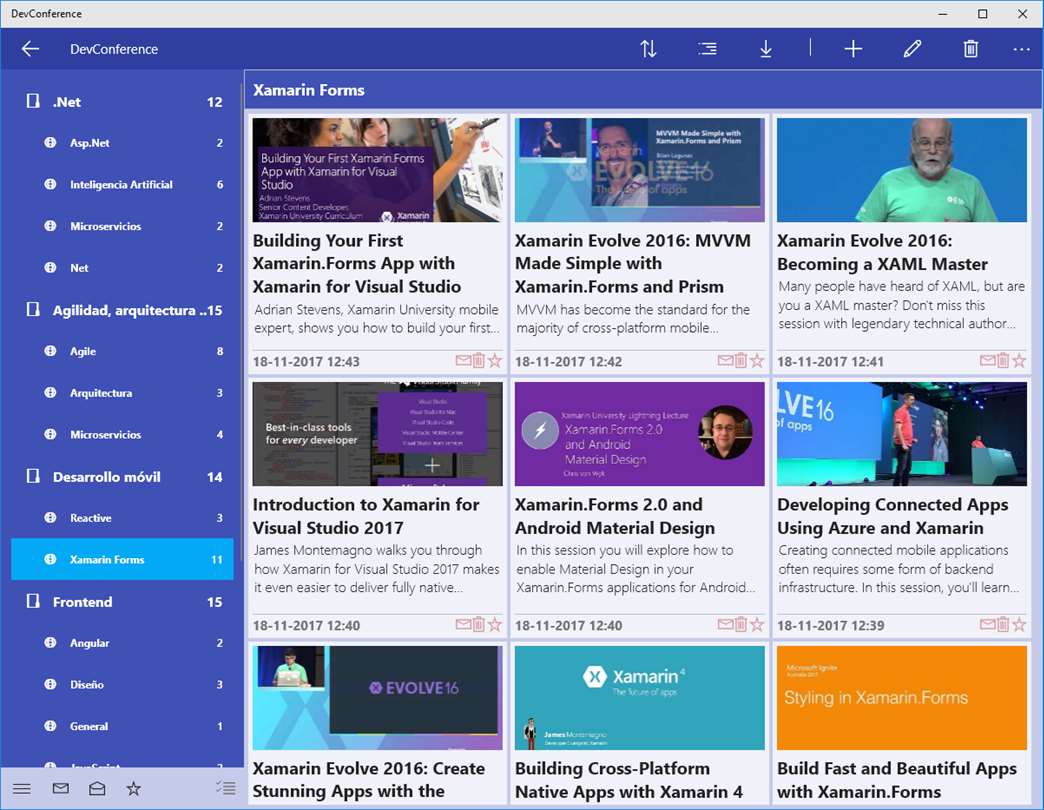1044x810 pixels.
Task: Click envelope icon on Android Material Design card
Action: point(725,624)
